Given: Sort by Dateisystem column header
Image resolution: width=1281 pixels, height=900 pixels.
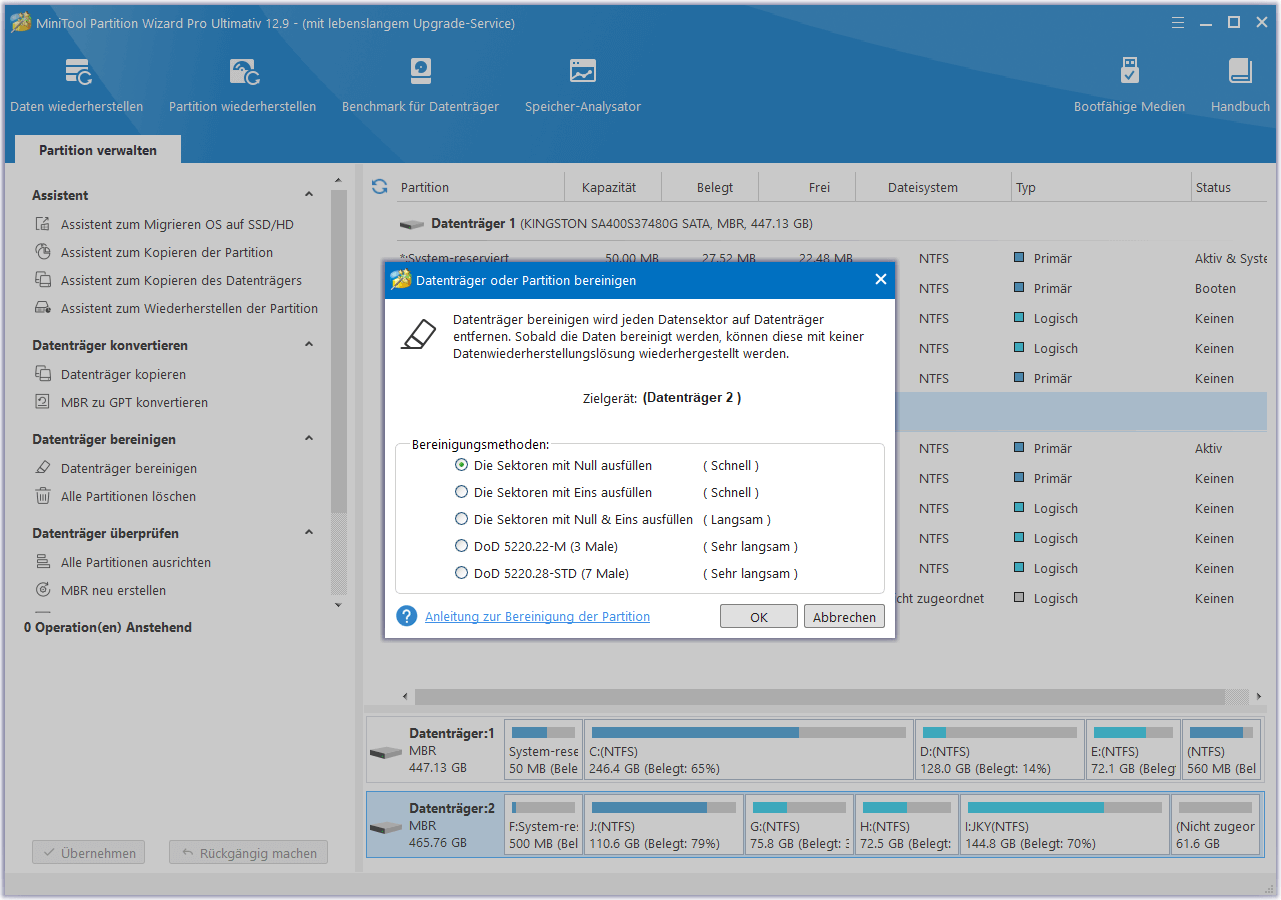Looking at the screenshot, I should (x=922, y=187).
